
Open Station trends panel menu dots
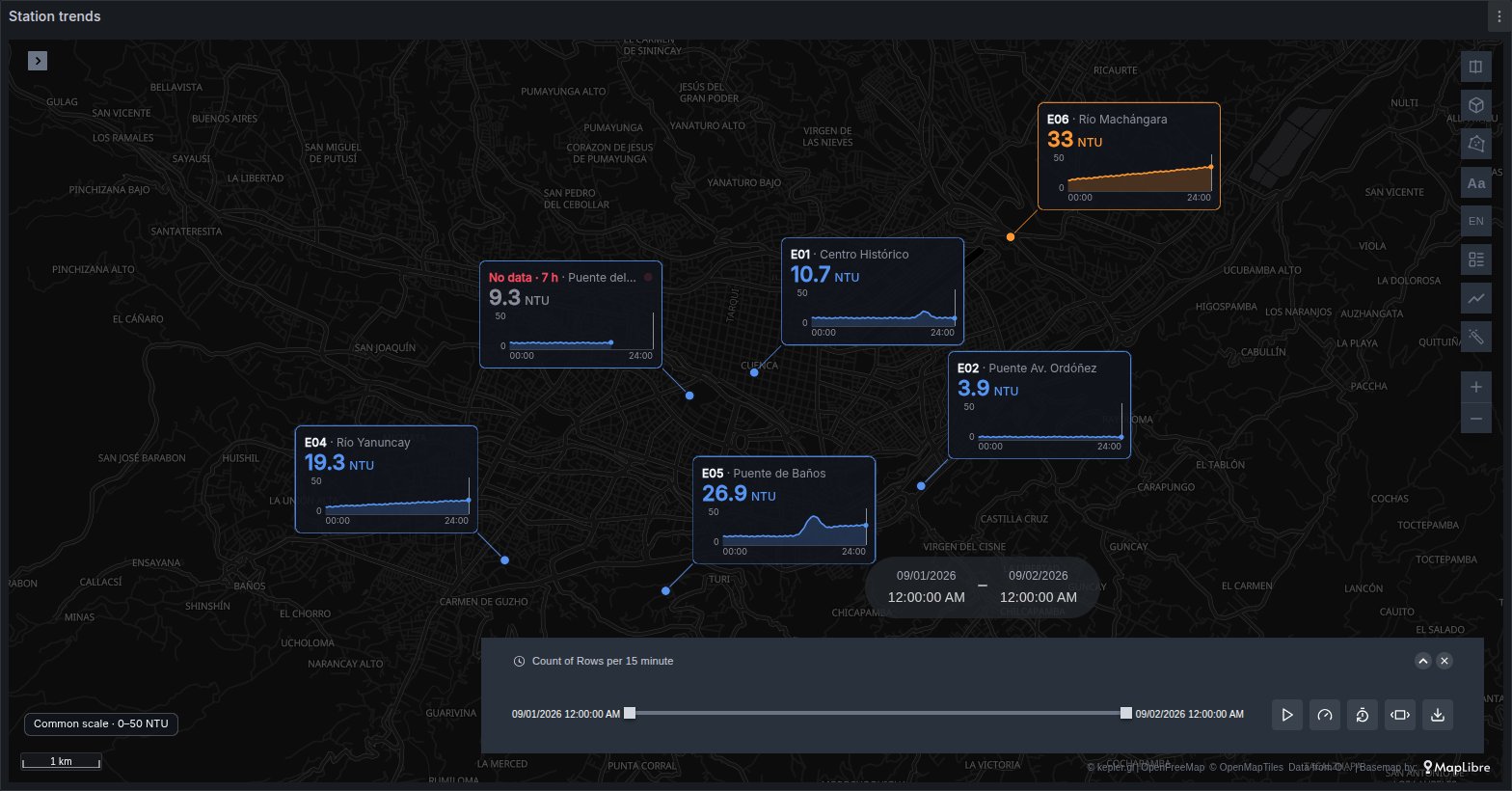[1499, 16]
